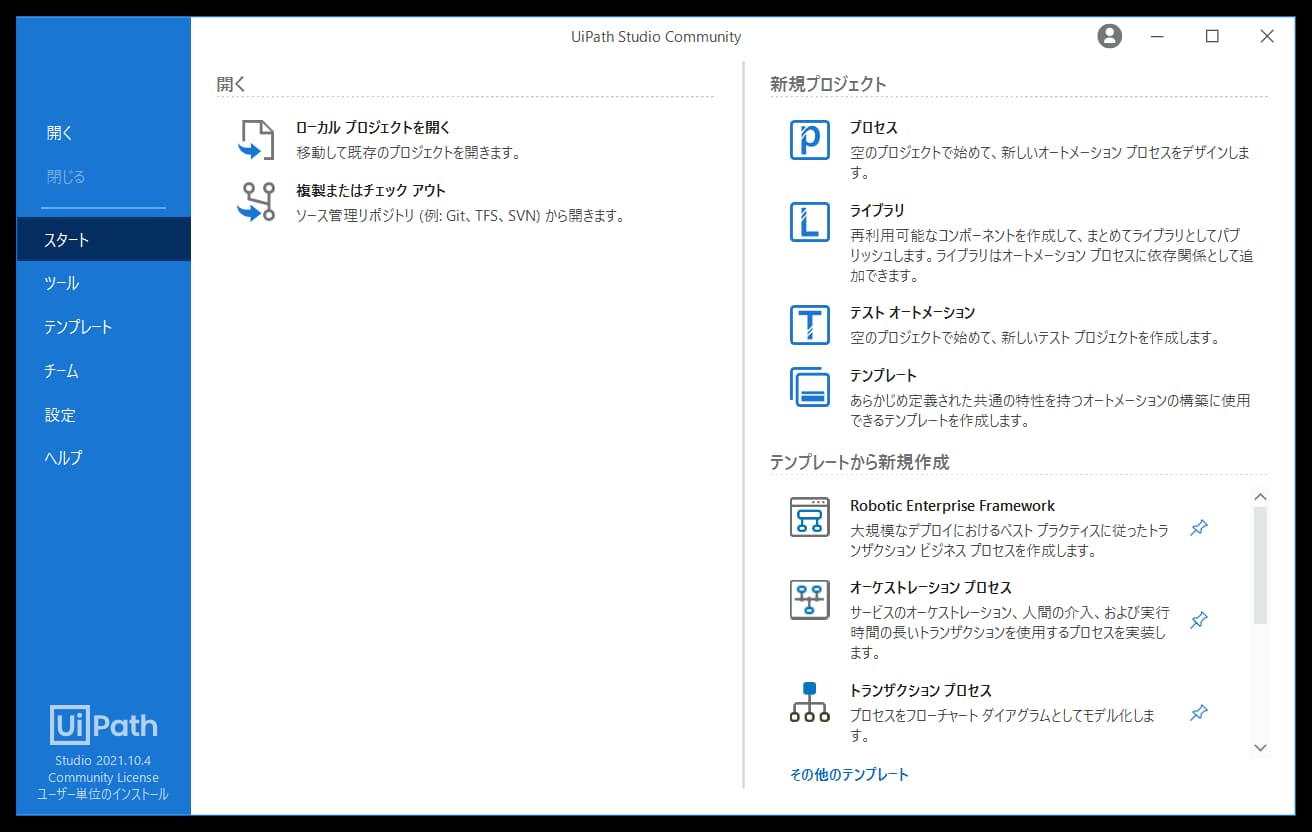Switch to the ツール tab

(104, 283)
